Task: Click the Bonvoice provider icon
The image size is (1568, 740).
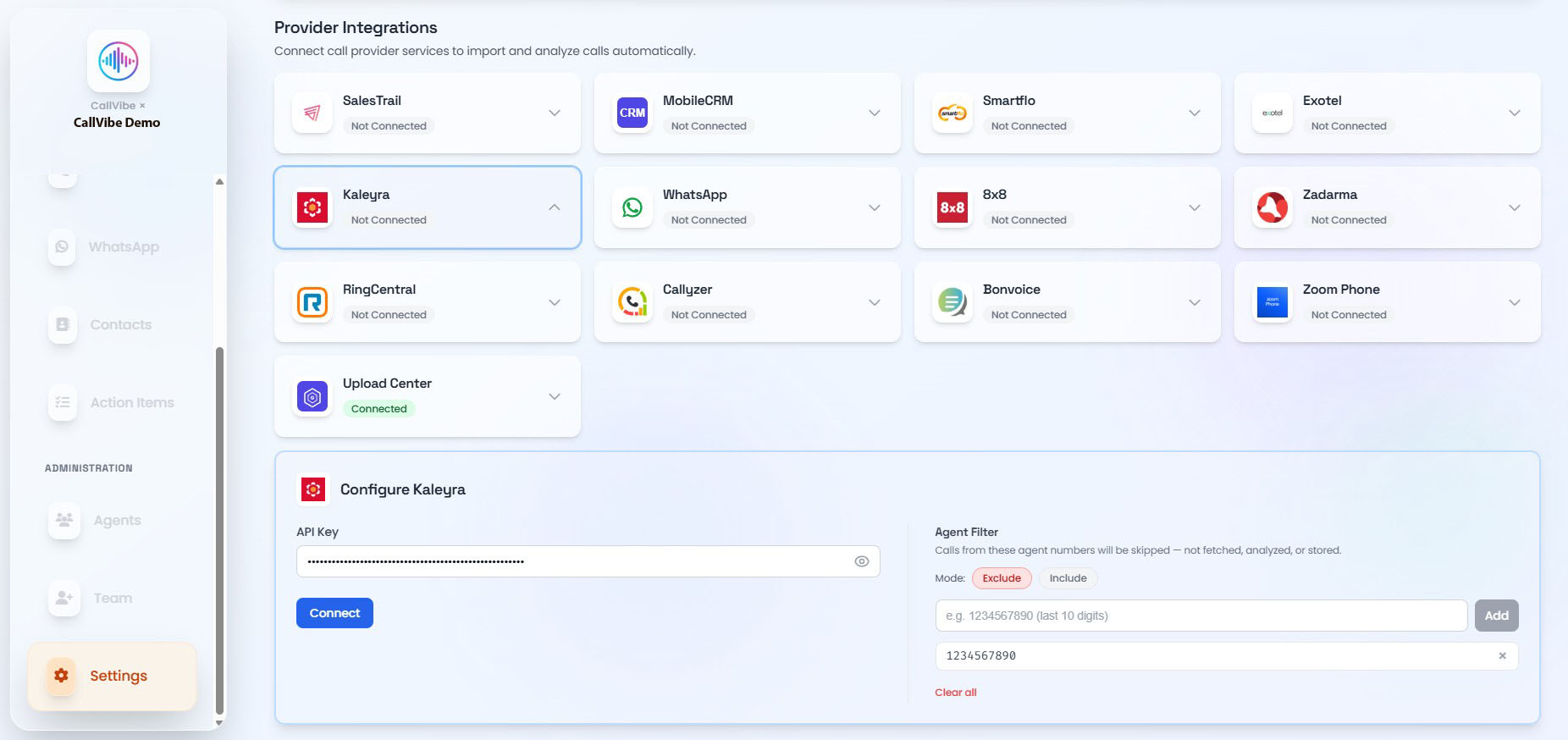Action: coord(952,302)
